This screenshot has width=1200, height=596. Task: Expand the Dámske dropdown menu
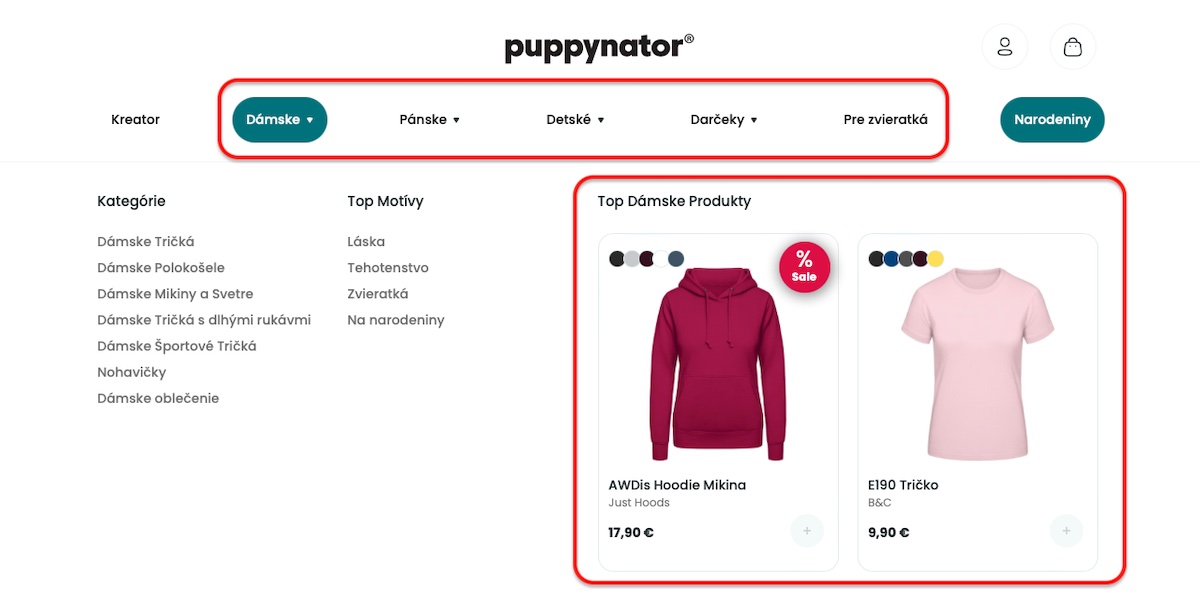(280, 120)
